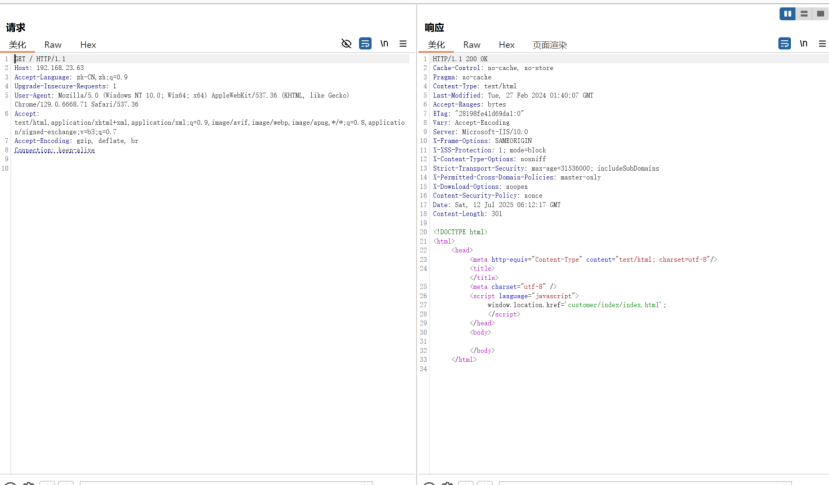Click the Date: Sat, 12 Jul 2025 header
The width and height of the screenshot is (829, 485).
(496, 205)
